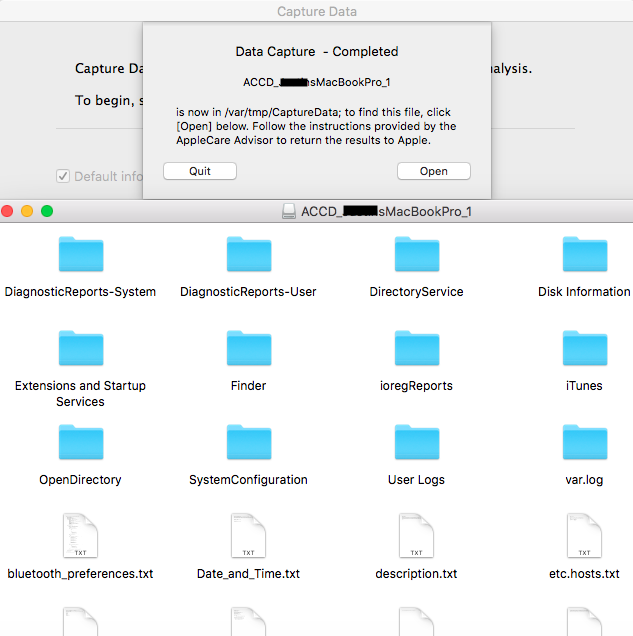Select the User Logs folder icon
Screen dimensions: 633x636
coord(416,442)
